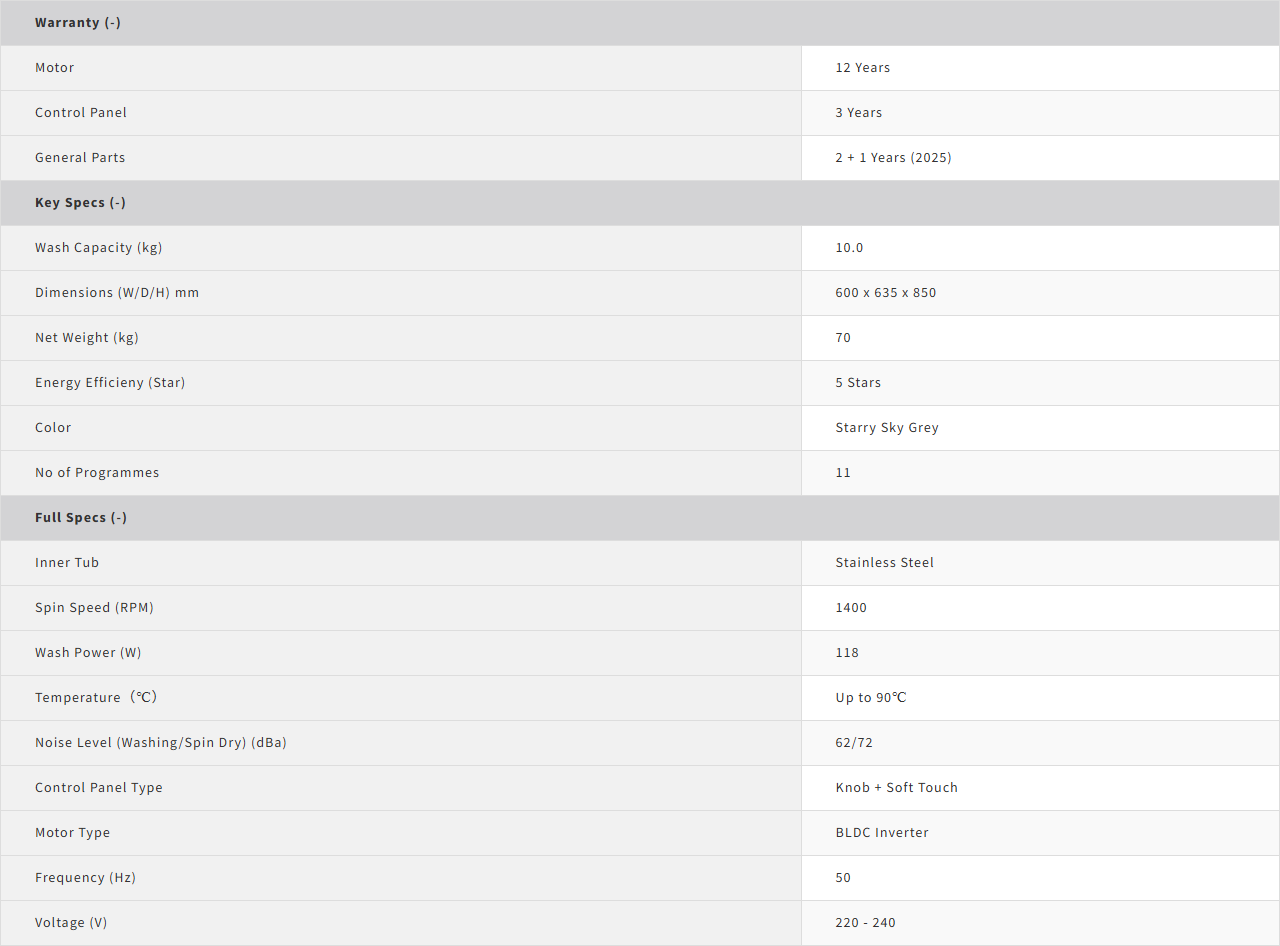Select the 2 + 1 Years (2025) value
Screen dimensions: 1280x946
(893, 157)
